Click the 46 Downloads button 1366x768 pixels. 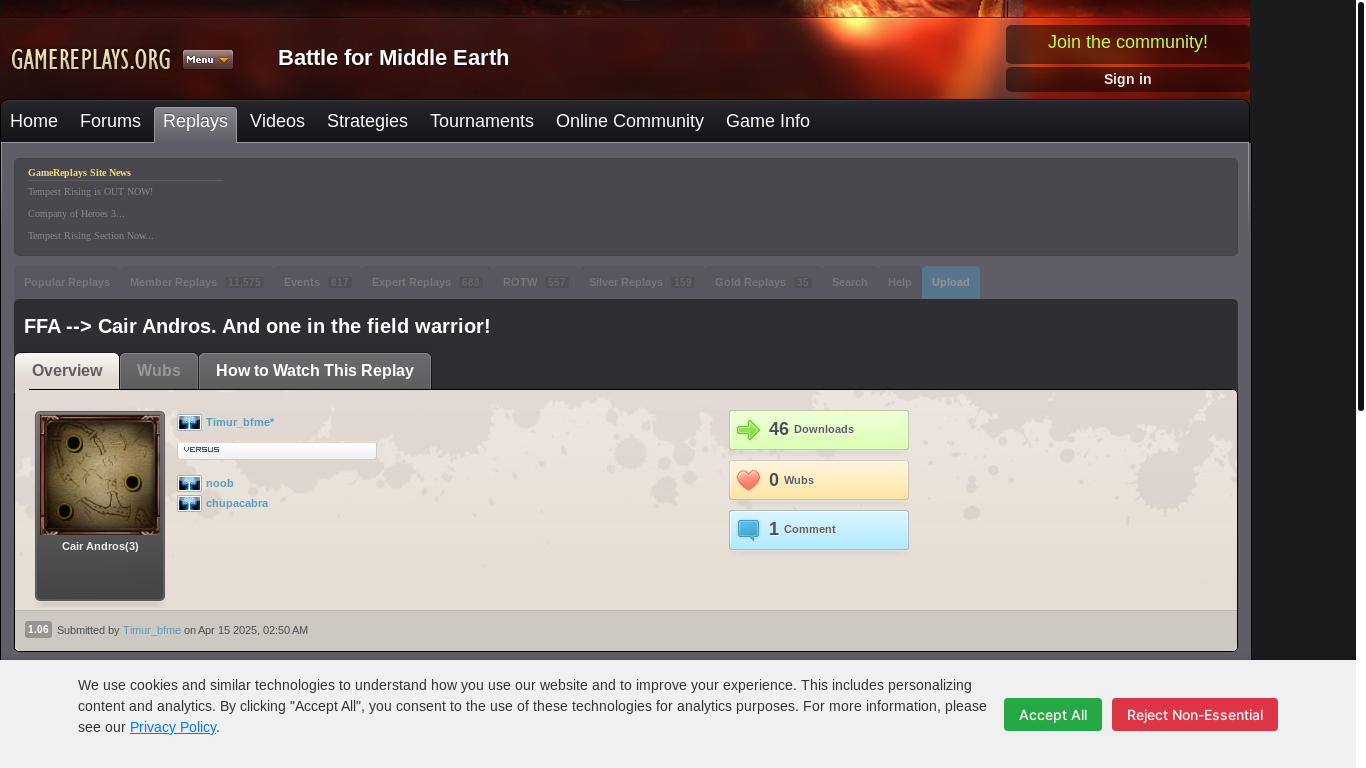tap(819, 430)
